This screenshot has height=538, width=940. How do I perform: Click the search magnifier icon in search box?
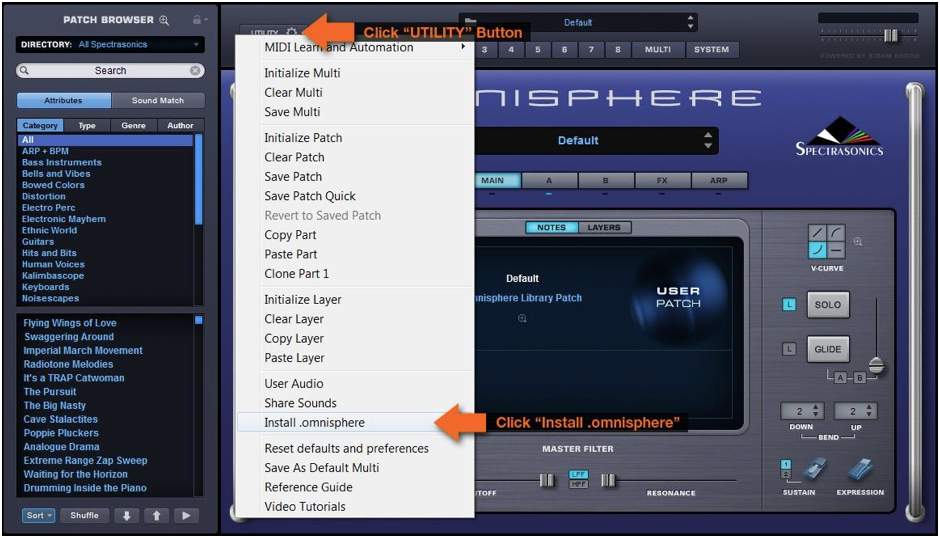pyautogui.click(x=25, y=70)
